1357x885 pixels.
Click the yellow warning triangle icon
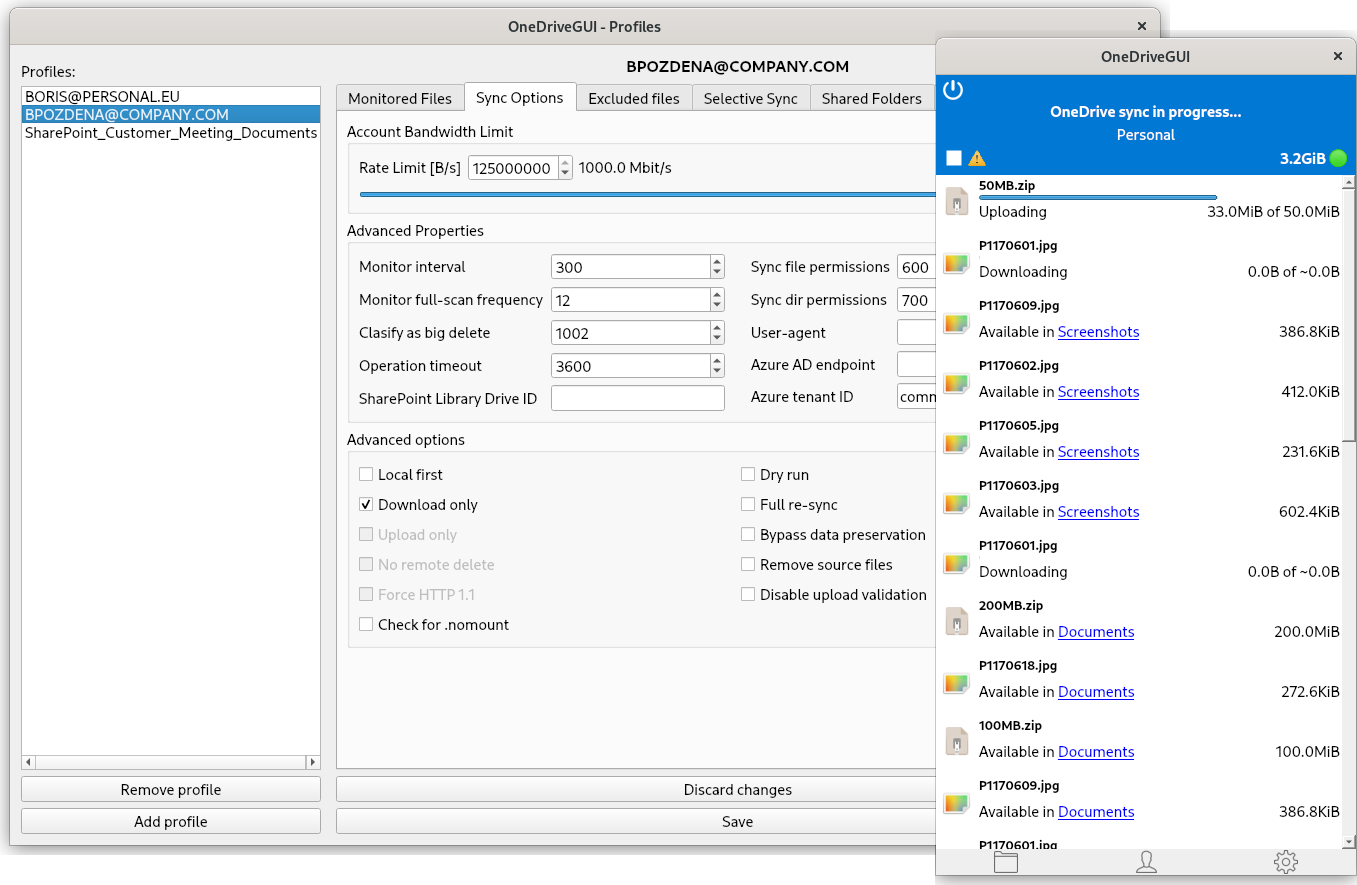[977, 158]
